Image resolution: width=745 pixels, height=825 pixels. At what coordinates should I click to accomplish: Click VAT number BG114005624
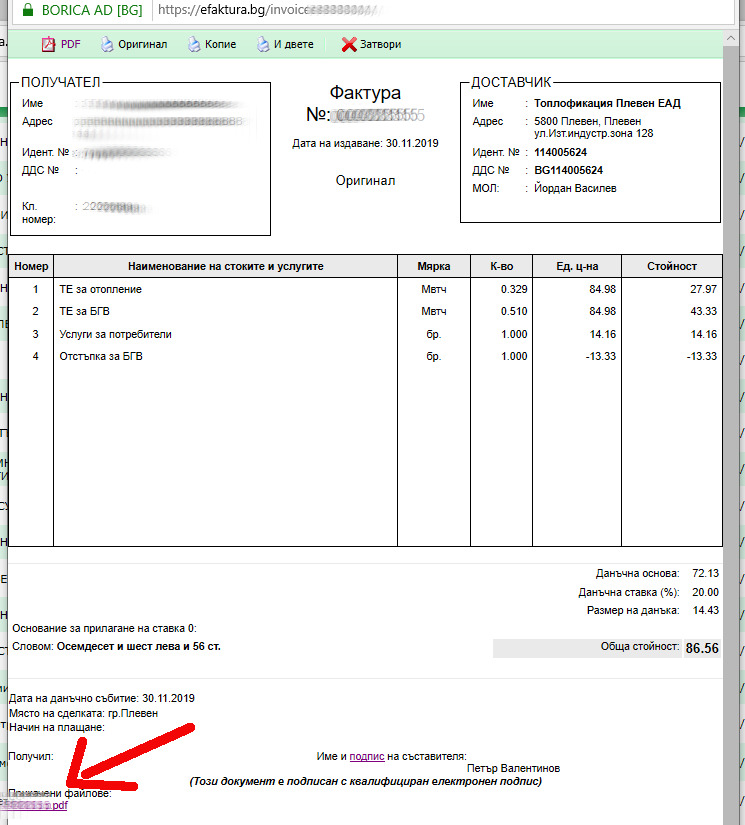click(568, 170)
